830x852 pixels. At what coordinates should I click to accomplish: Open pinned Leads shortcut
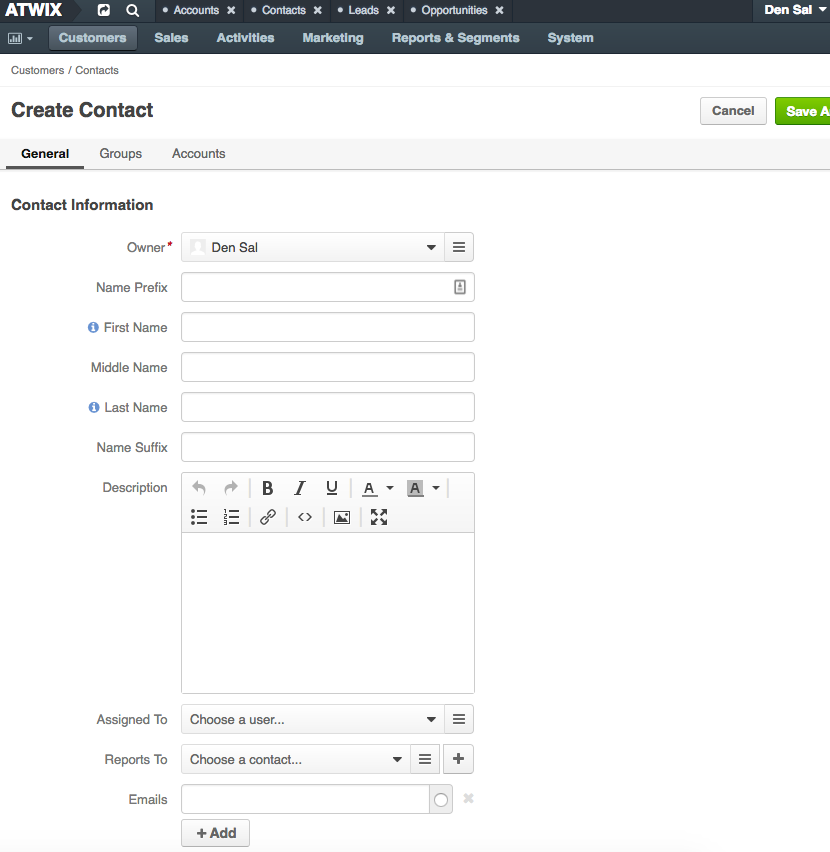tap(363, 10)
